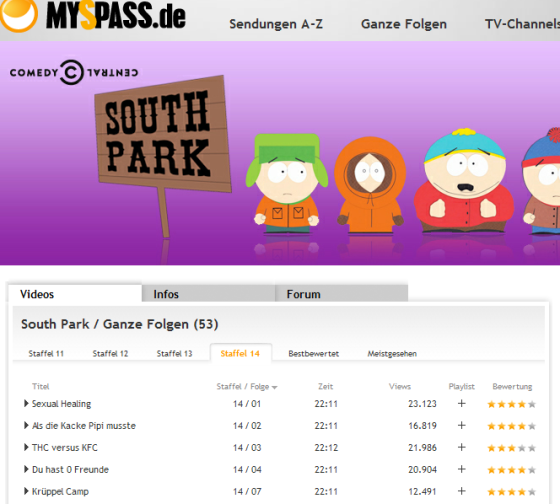Open the Du hast 0 Freunde episode

click(70, 469)
